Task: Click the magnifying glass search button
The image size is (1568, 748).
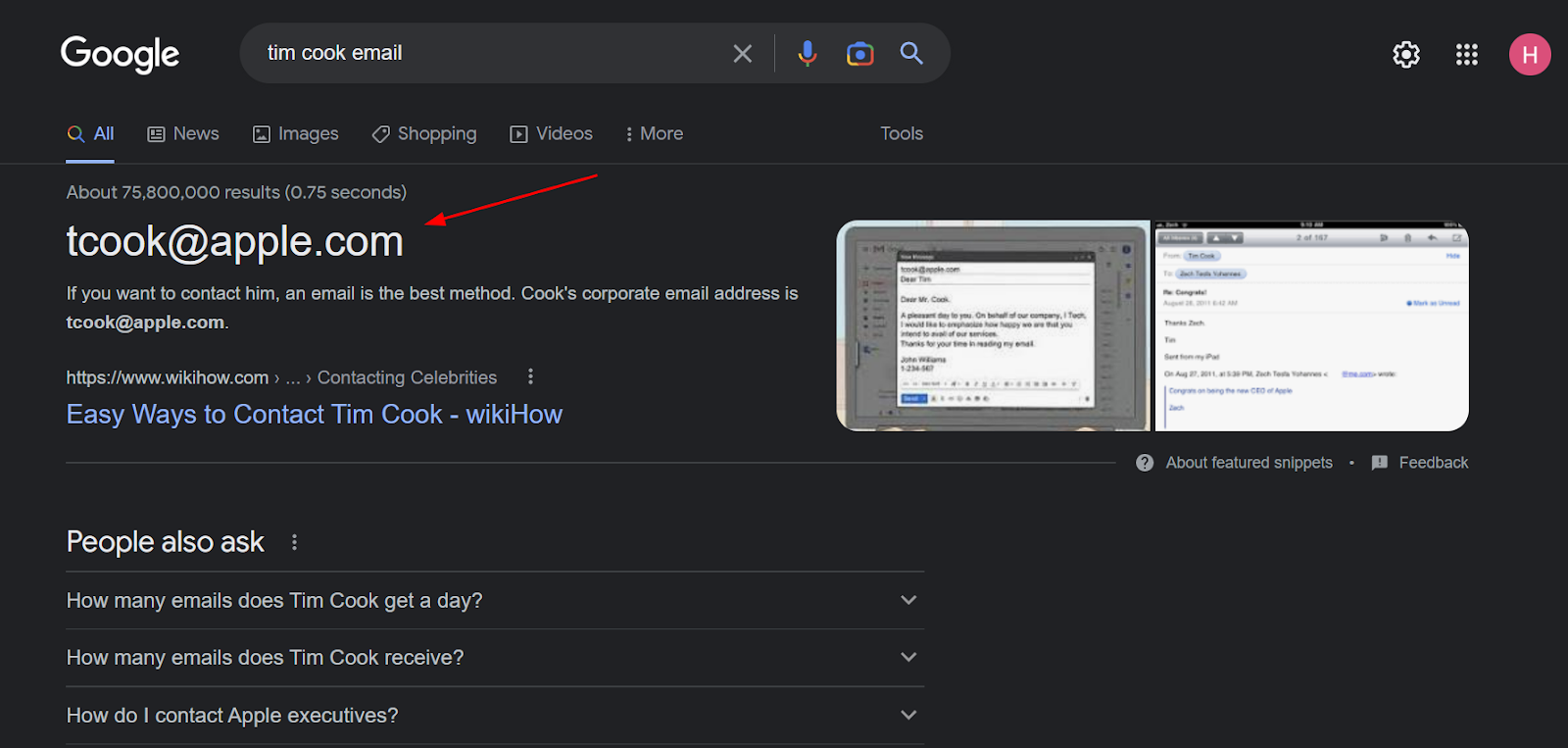Action: pos(912,53)
